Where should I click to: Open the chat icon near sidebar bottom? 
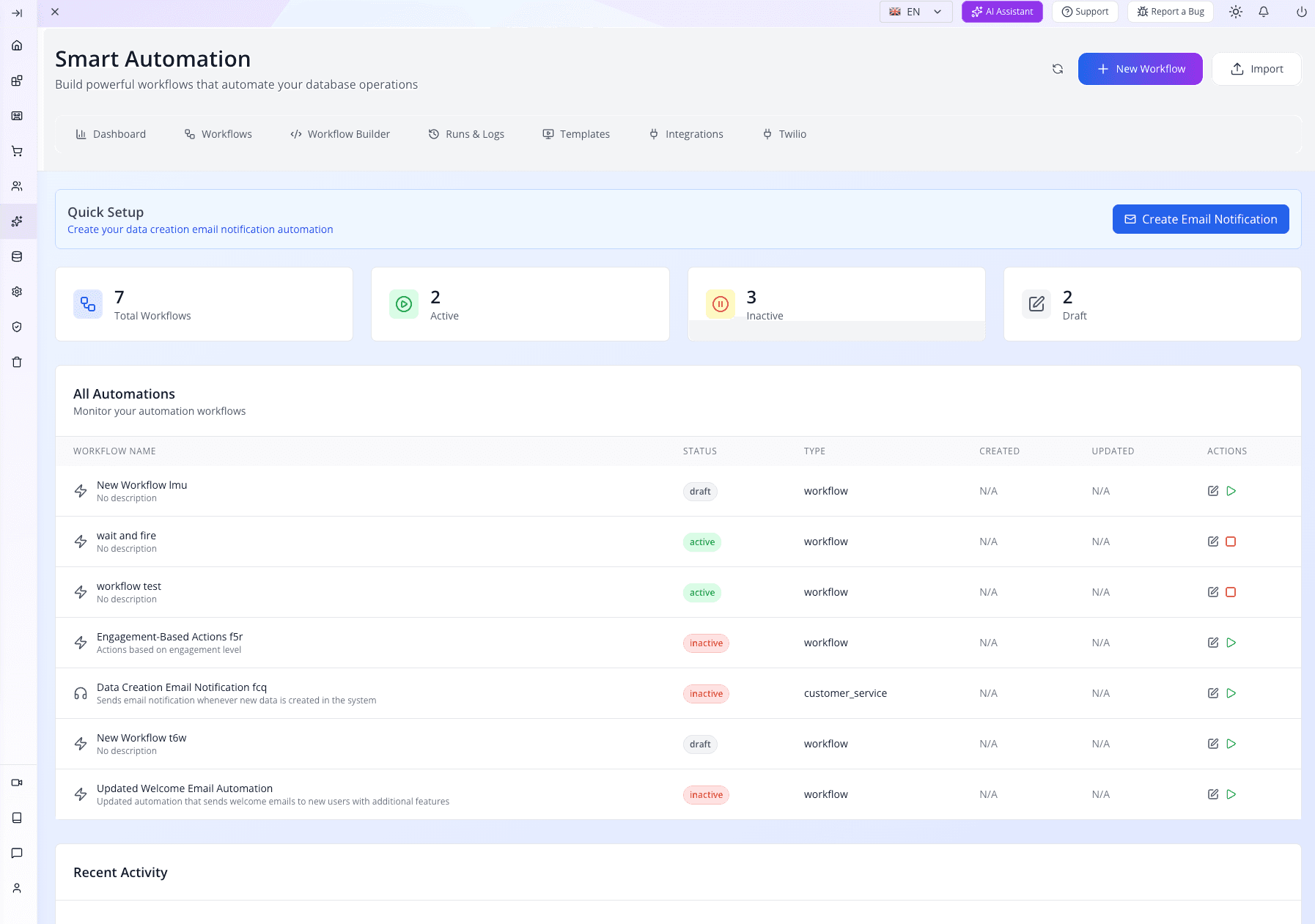pyautogui.click(x=17, y=853)
